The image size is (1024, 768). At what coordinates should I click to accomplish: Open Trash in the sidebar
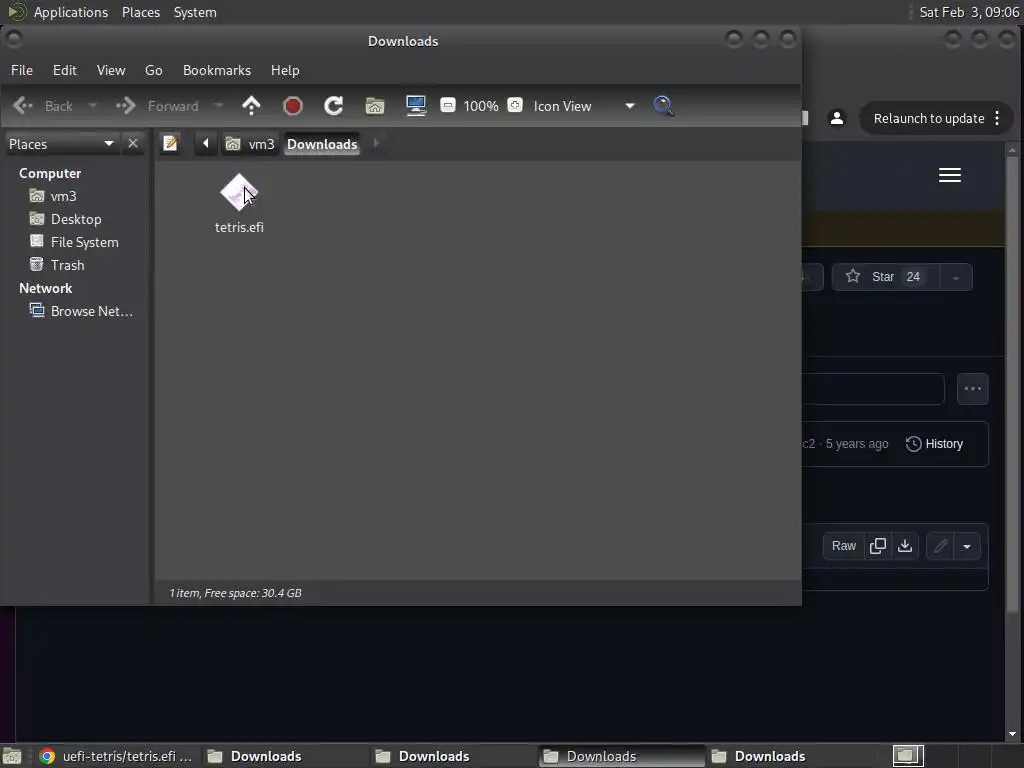(x=68, y=265)
